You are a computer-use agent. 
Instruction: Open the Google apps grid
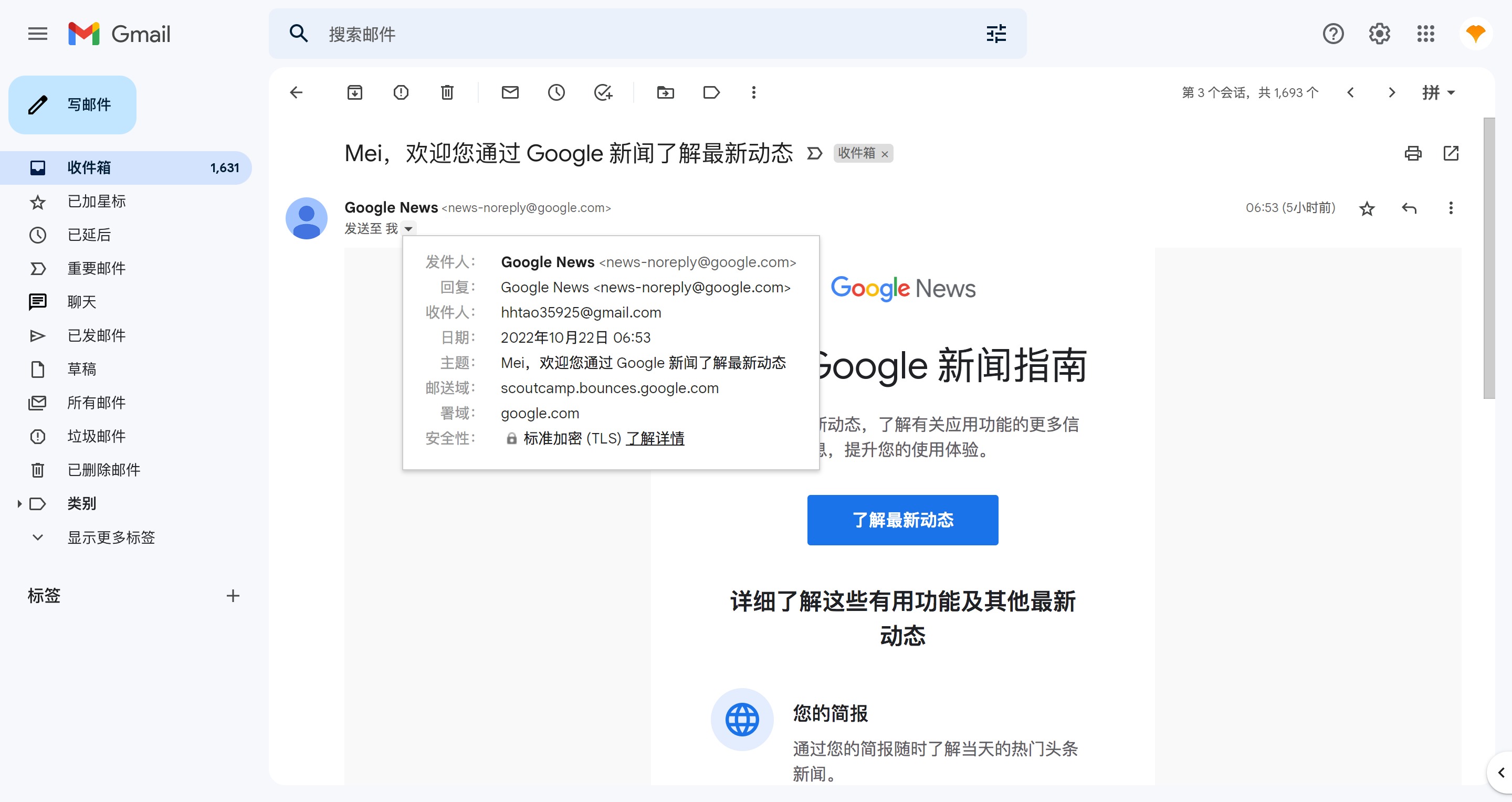pyautogui.click(x=1426, y=34)
